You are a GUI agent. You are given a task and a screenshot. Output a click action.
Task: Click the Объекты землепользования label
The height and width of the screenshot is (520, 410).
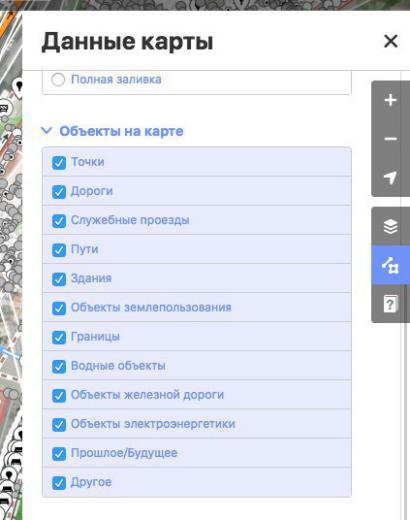point(151,307)
